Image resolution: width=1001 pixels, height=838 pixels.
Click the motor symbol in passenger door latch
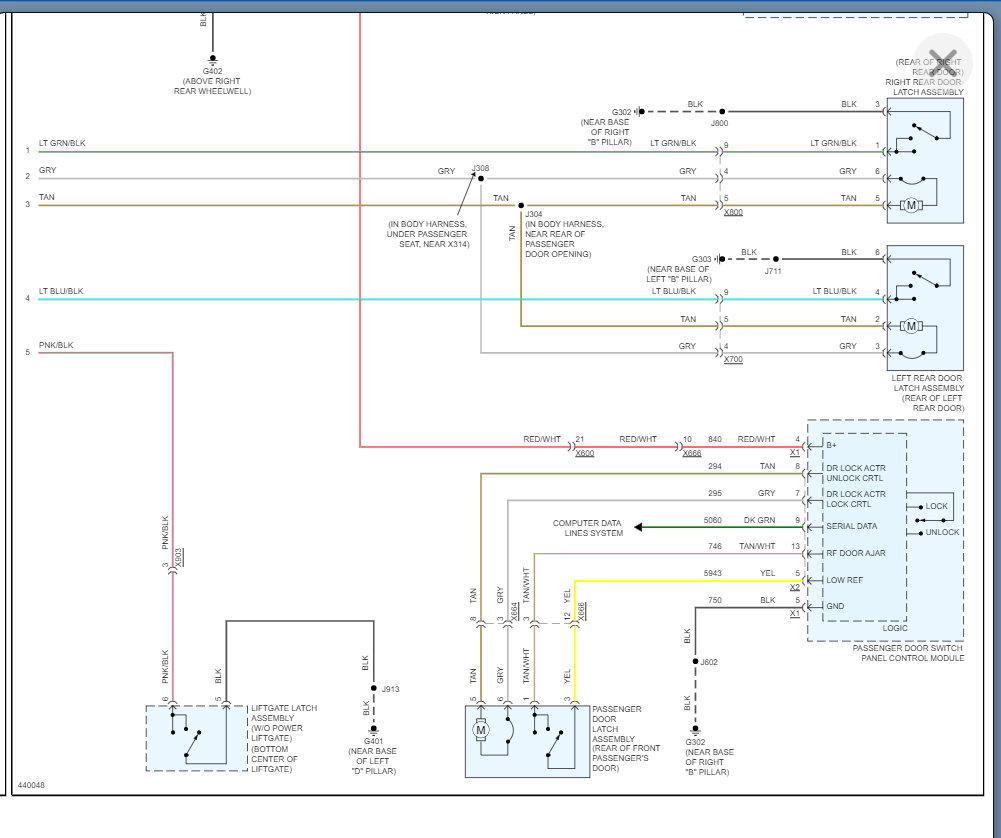coord(481,729)
